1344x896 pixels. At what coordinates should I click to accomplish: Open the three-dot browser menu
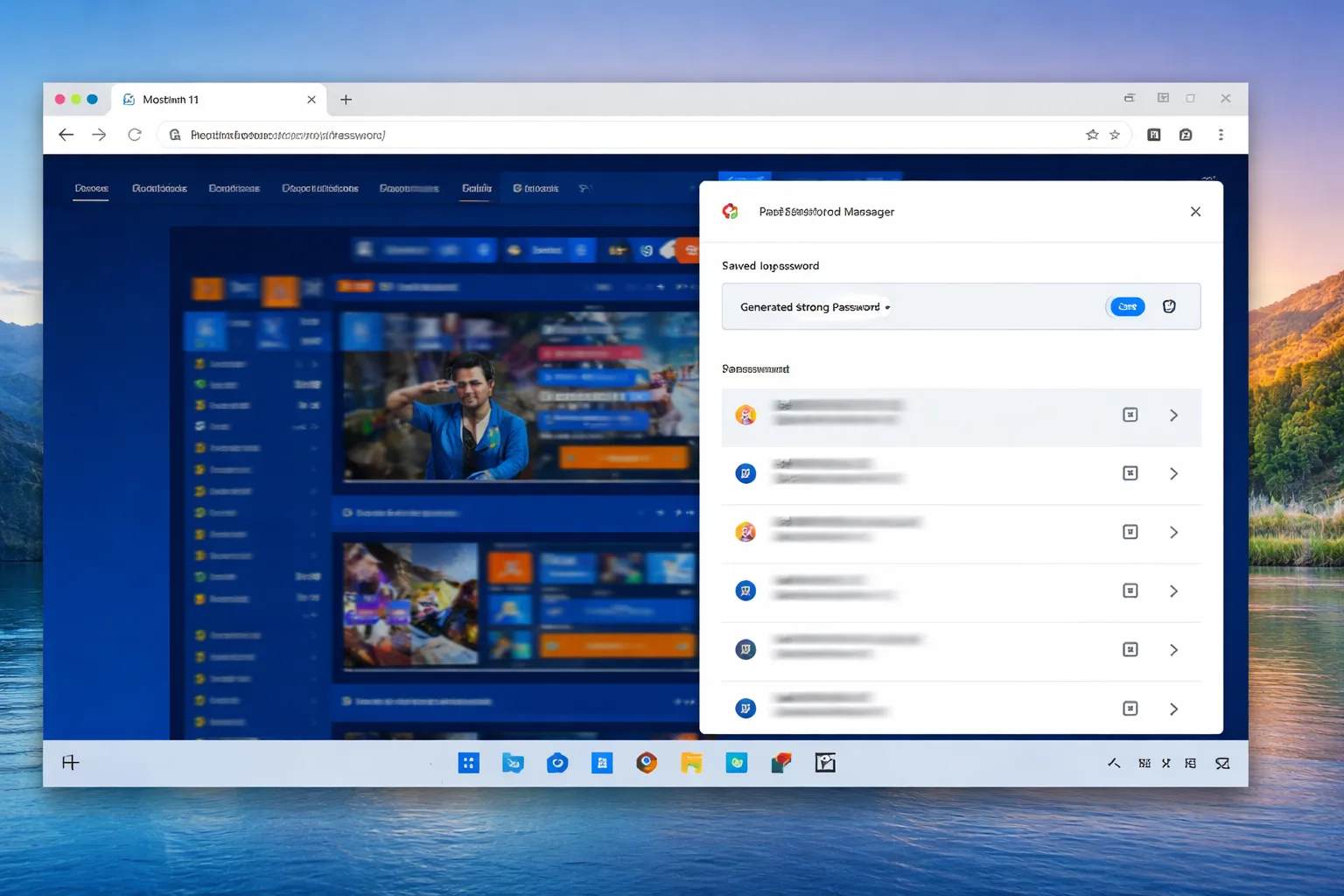coord(1221,135)
